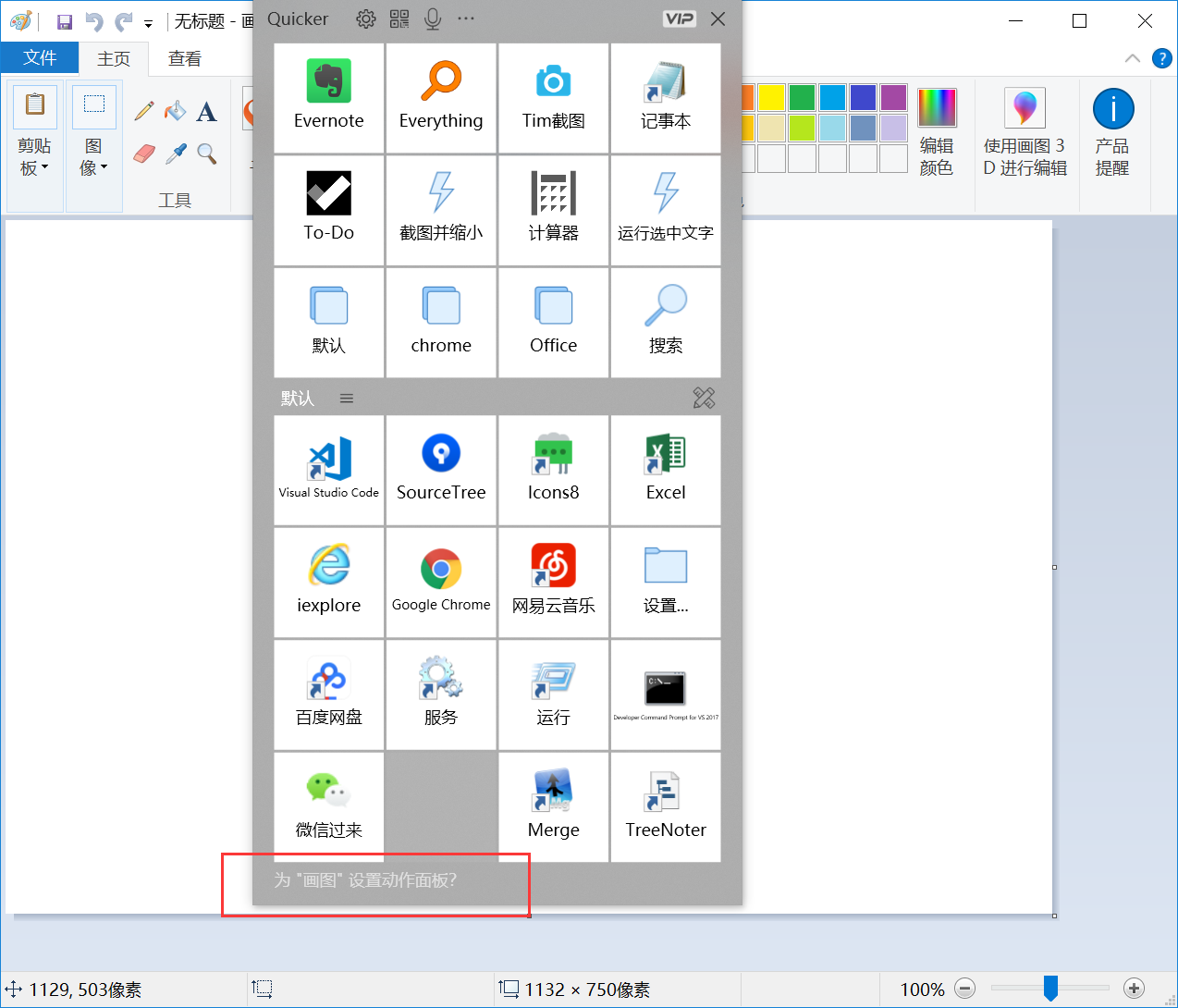Expand 剪贴板 dropdown in Paint
1178x1008 pixels.
(34, 156)
